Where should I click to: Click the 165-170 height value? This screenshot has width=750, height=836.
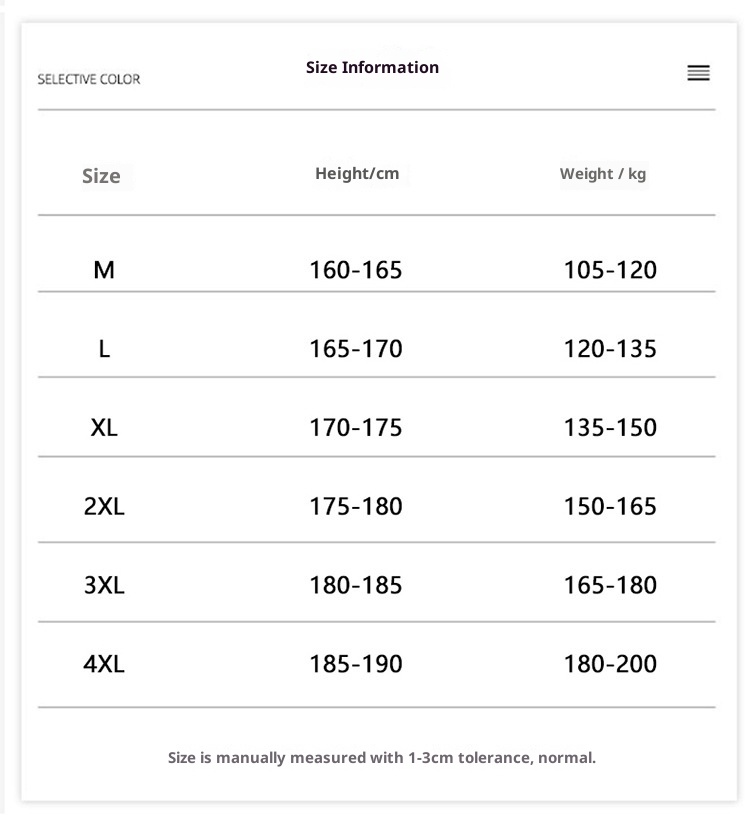click(356, 348)
